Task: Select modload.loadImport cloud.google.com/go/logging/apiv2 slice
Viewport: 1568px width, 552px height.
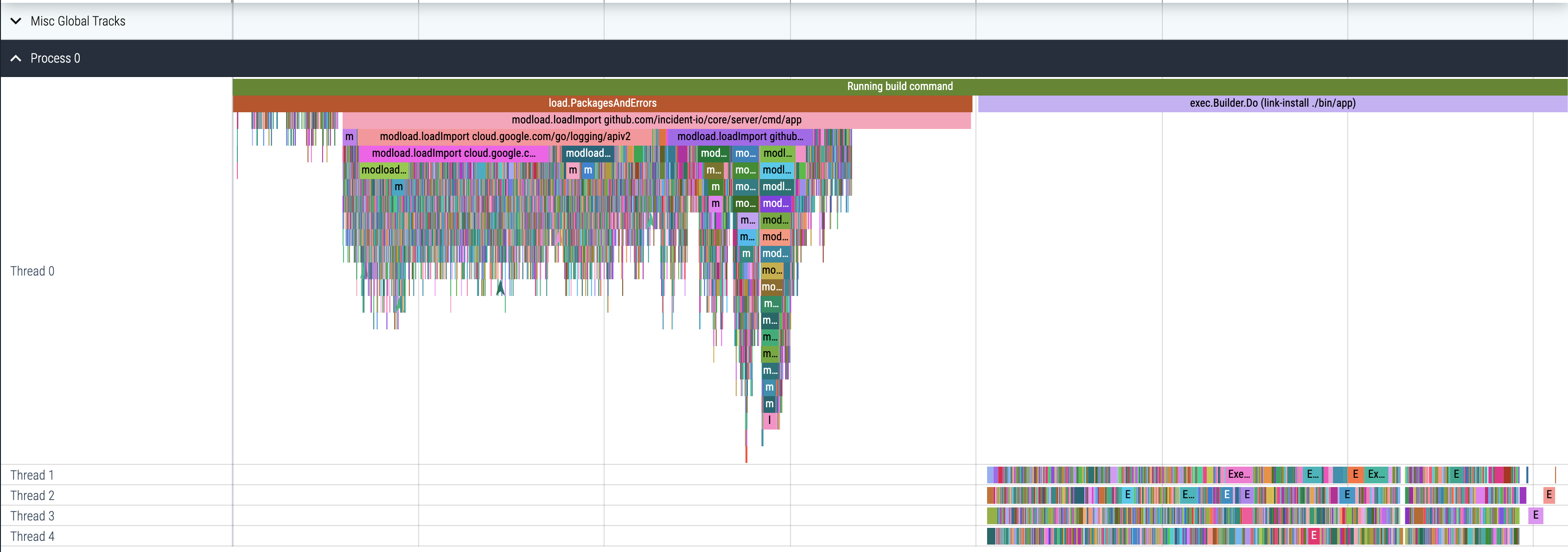Action: pyautogui.click(x=504, y=136)
